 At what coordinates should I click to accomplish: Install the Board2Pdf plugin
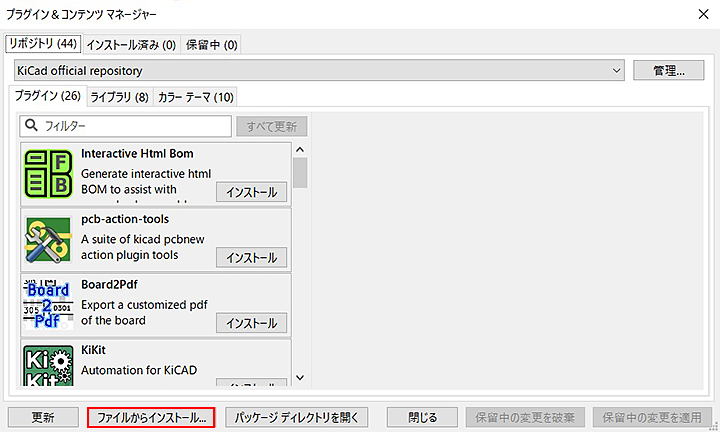coord(252,323)
